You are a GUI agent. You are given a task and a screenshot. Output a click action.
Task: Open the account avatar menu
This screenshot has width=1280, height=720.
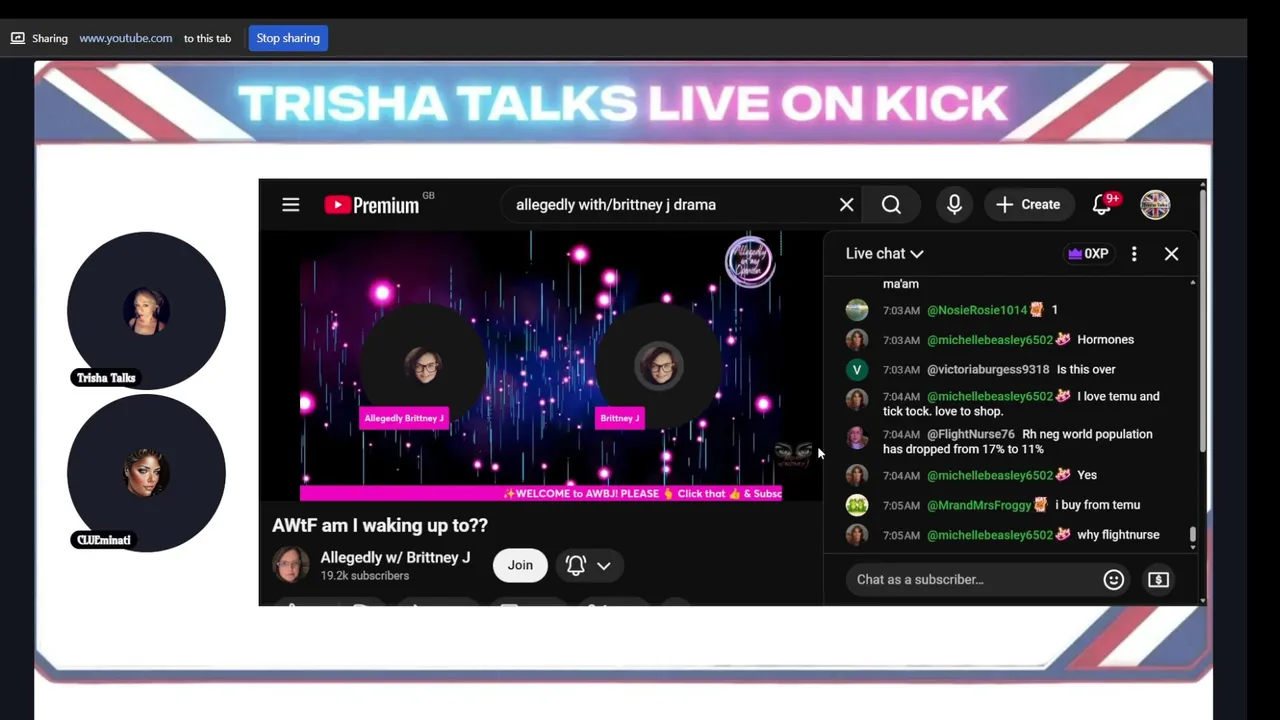click(1155, 205)
